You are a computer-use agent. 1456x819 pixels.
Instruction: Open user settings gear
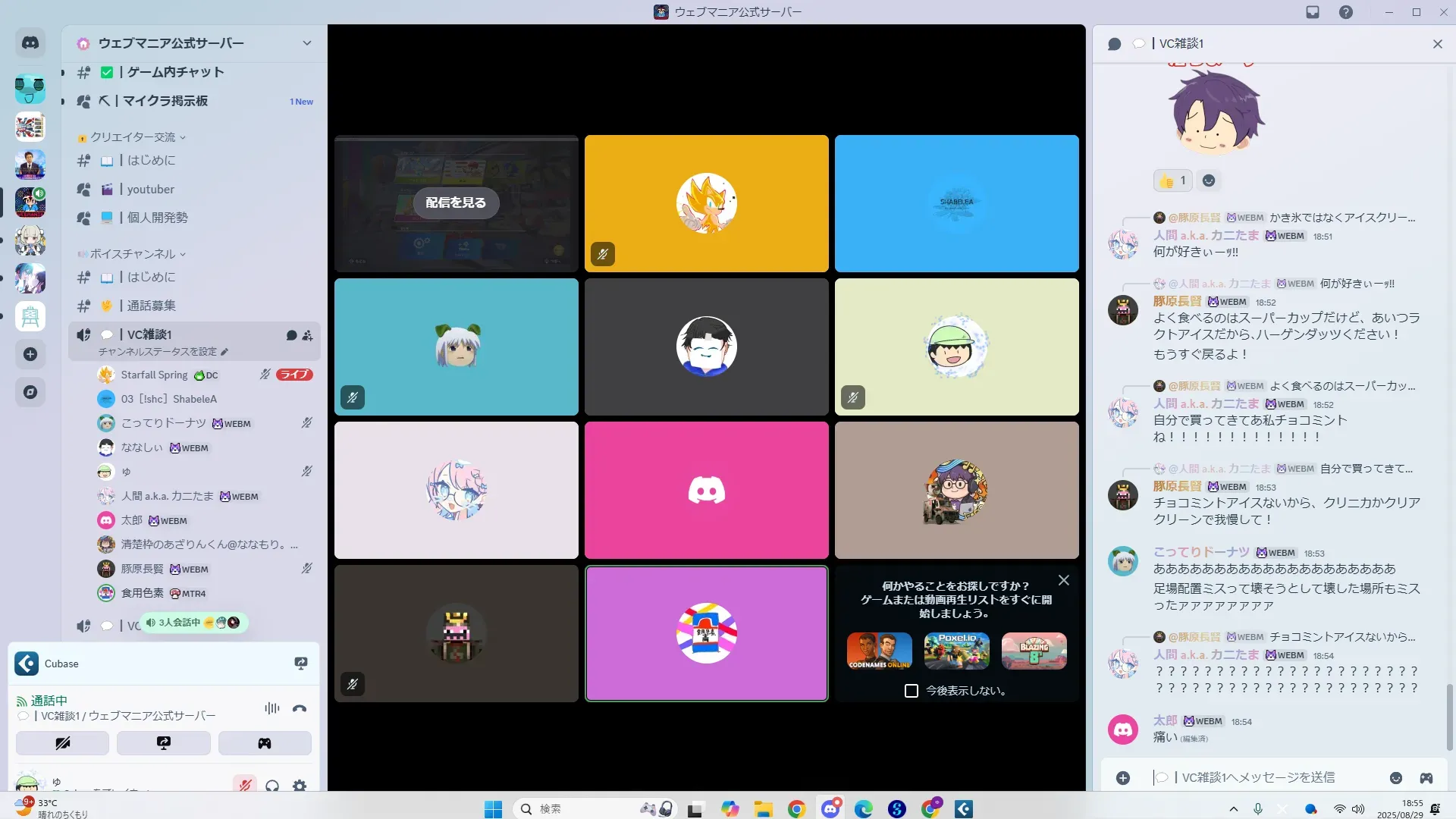[x=300, y=786]
